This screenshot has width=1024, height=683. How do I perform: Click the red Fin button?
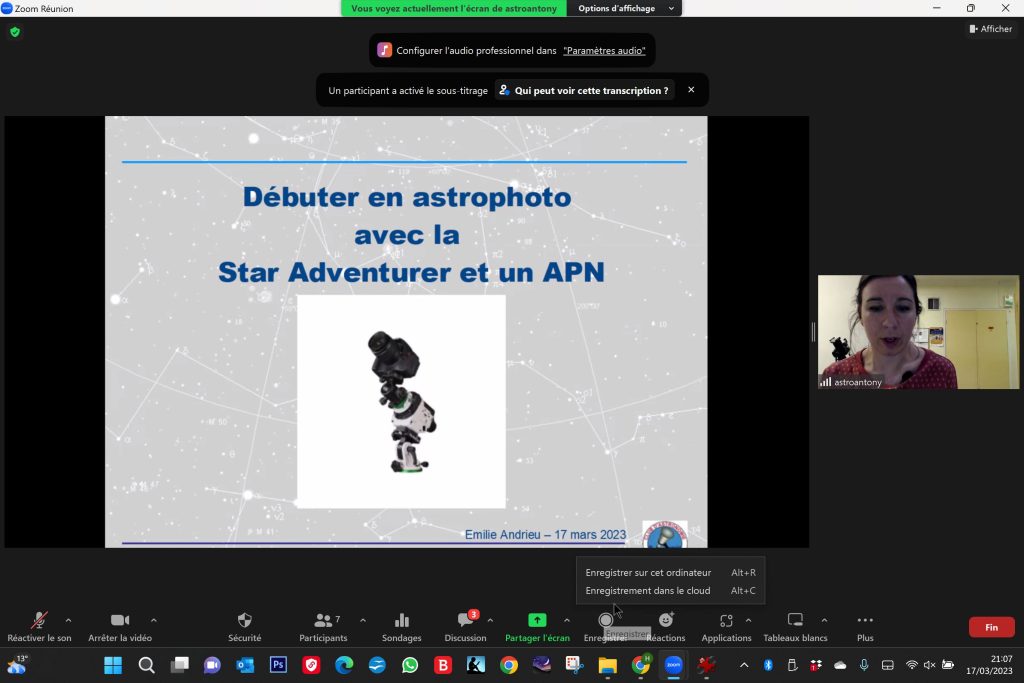[x=991, y=627]
